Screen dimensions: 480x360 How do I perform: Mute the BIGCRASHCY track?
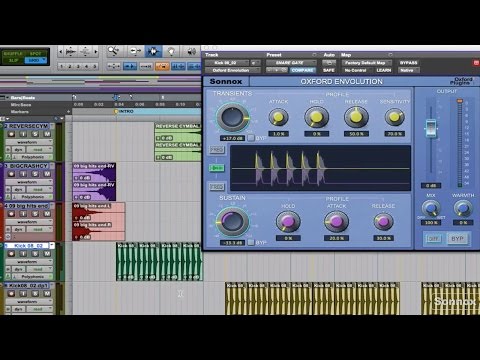pyautogui.click(x=47, y=174)
